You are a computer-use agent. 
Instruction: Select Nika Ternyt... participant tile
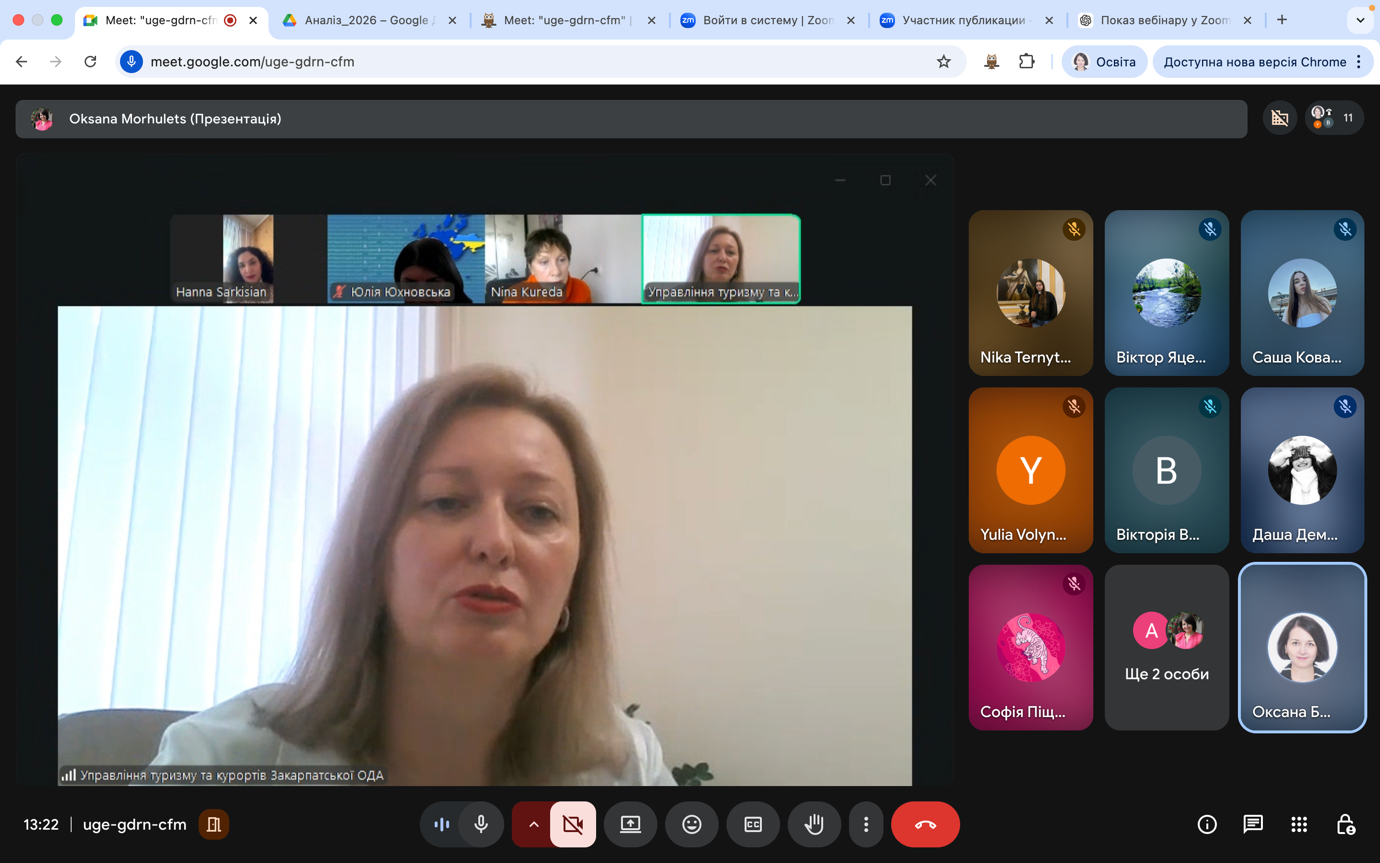1031,293
